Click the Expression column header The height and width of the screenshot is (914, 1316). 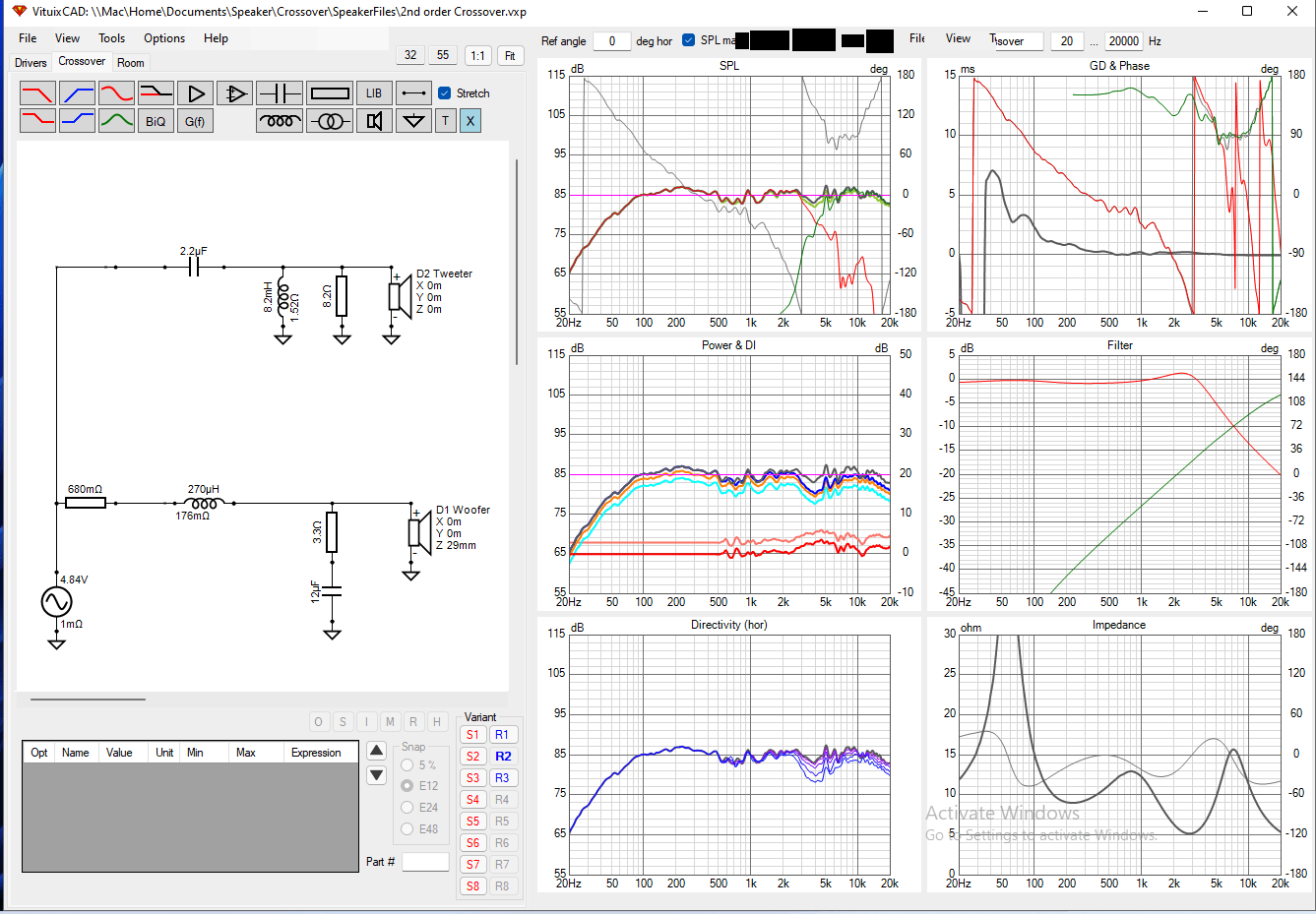[316, 753]
